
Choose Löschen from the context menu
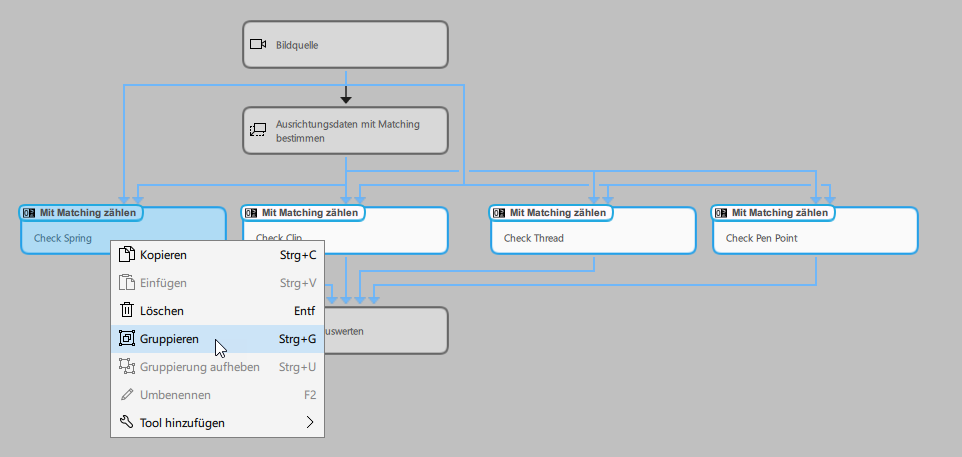click(162, 311)
